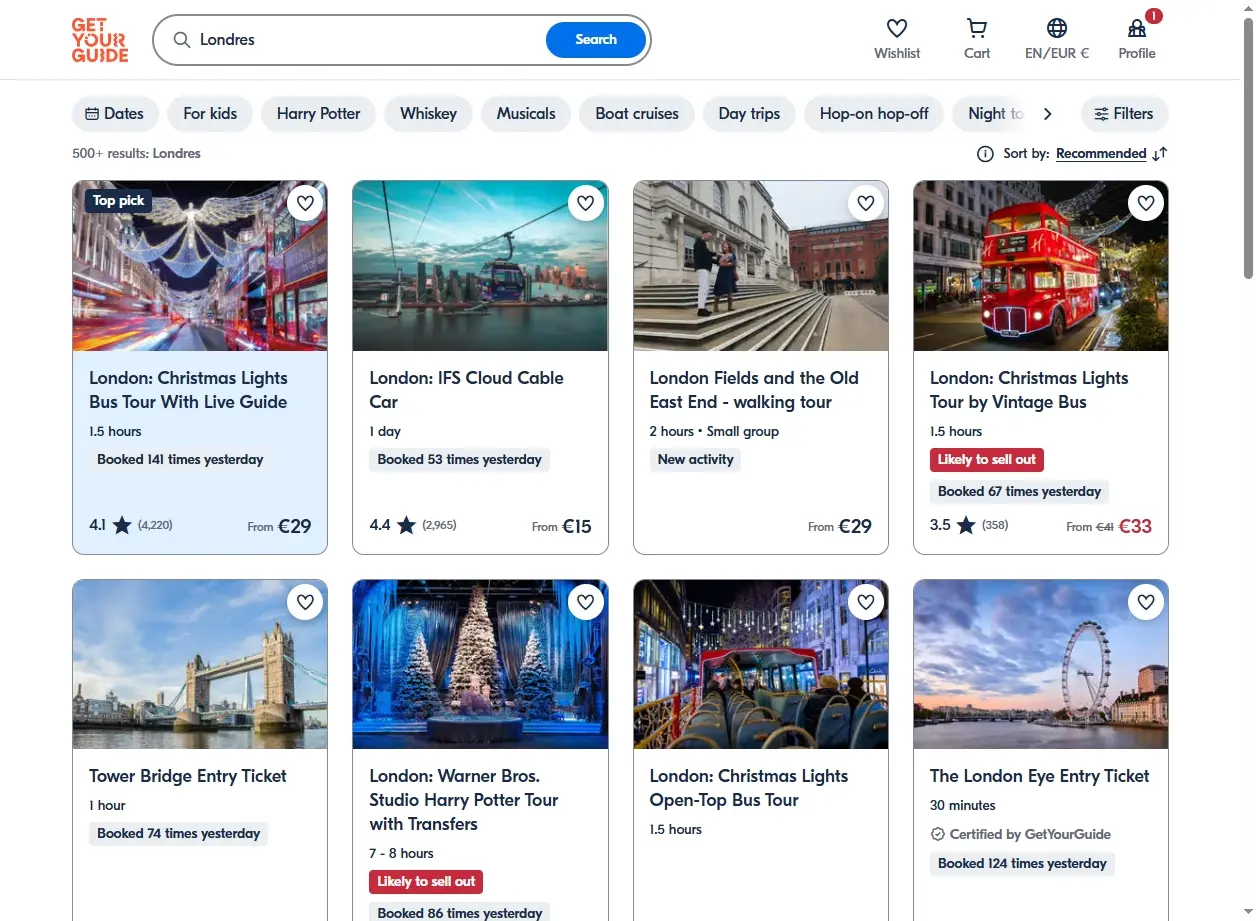1256x921 pixels.
Task: Open the Dates picker chip
Action: tap(115, 114)
